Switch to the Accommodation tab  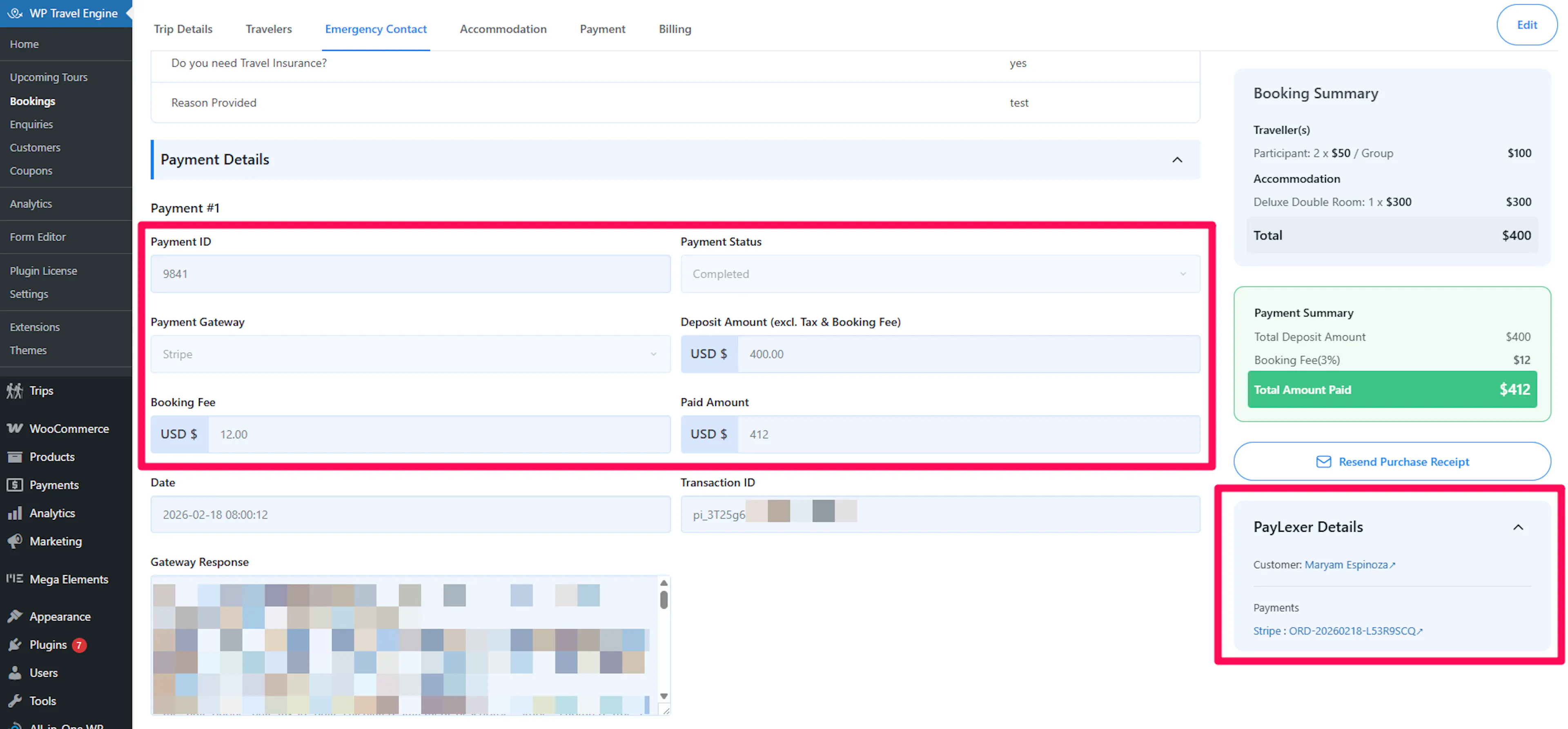503,29
